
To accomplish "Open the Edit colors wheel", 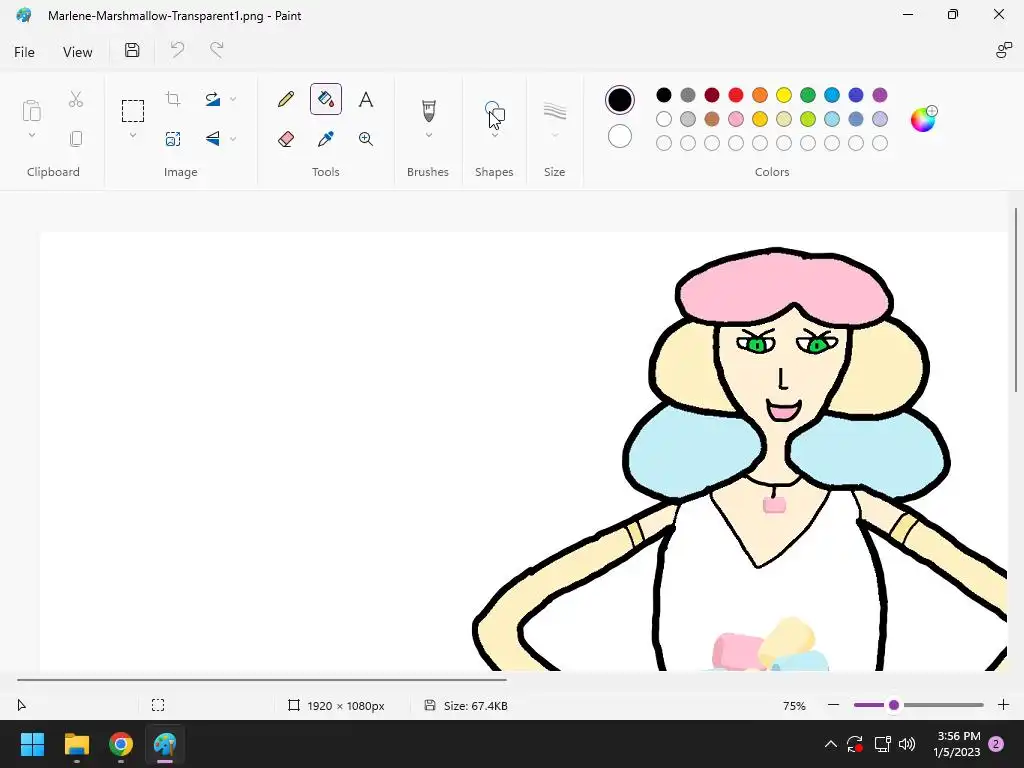I will [x=922, y=120].
